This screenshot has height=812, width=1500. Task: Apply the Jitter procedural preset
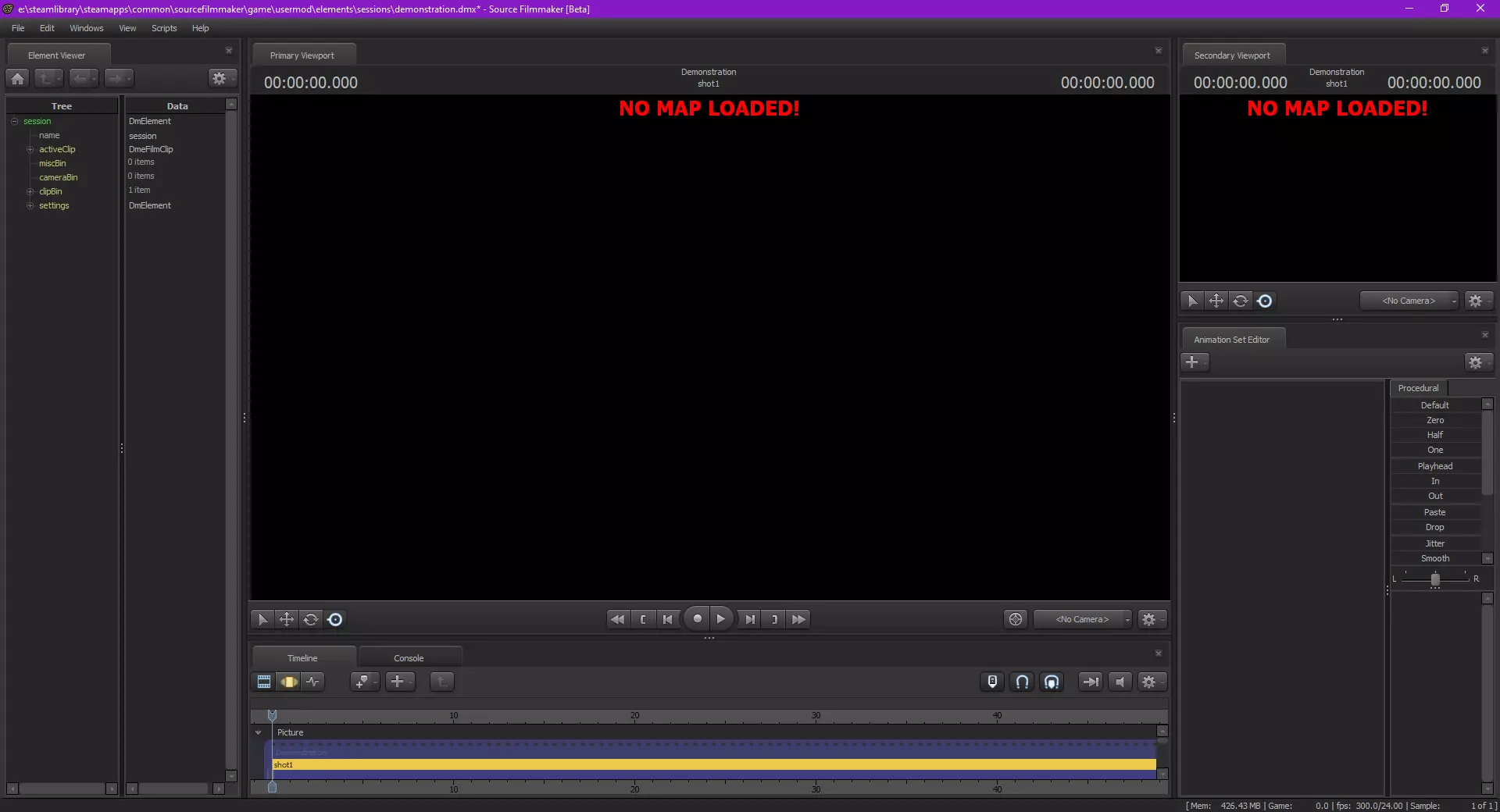click(x=1435, y=543)
